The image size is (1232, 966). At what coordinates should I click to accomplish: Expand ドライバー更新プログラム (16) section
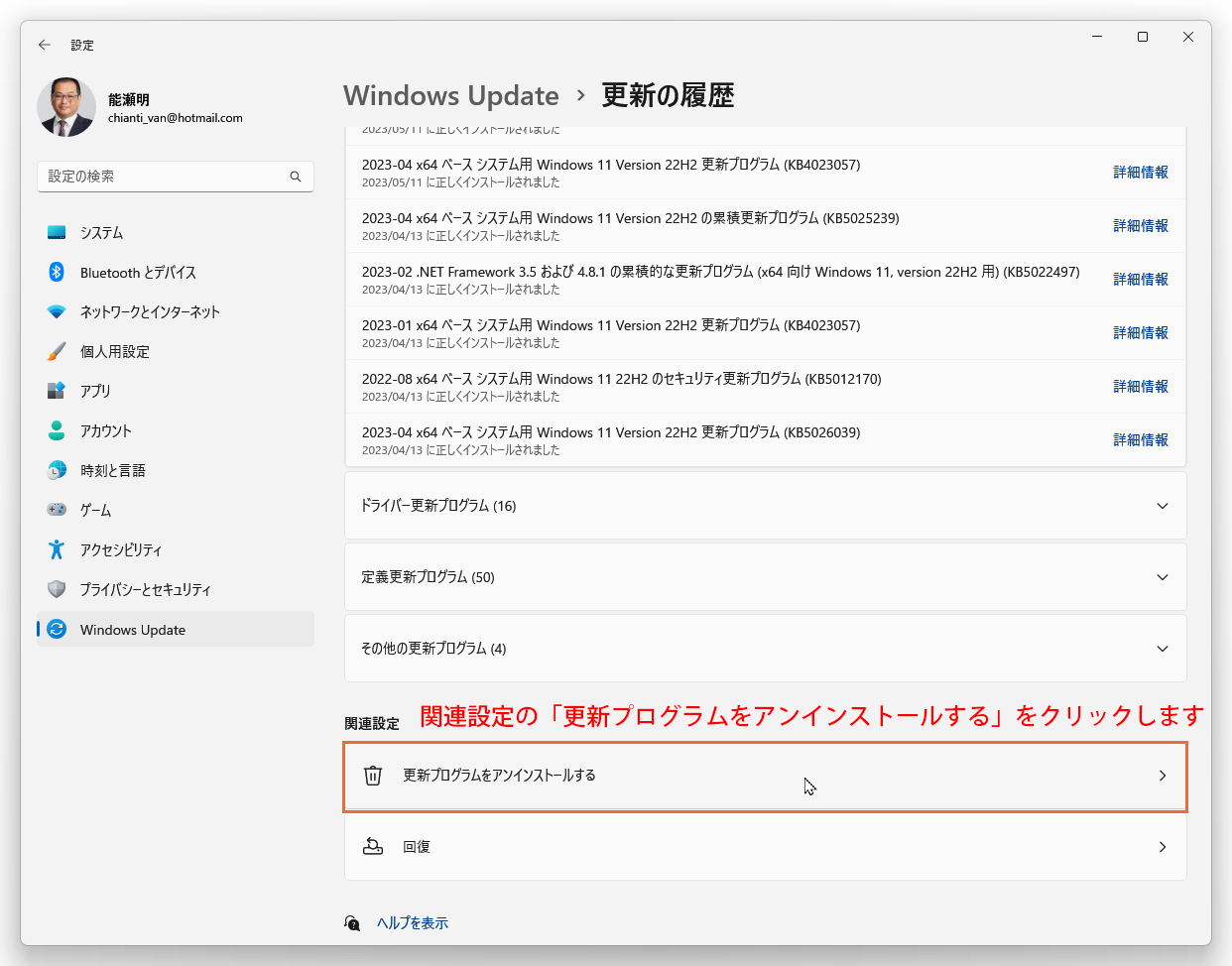coord(765,506)
